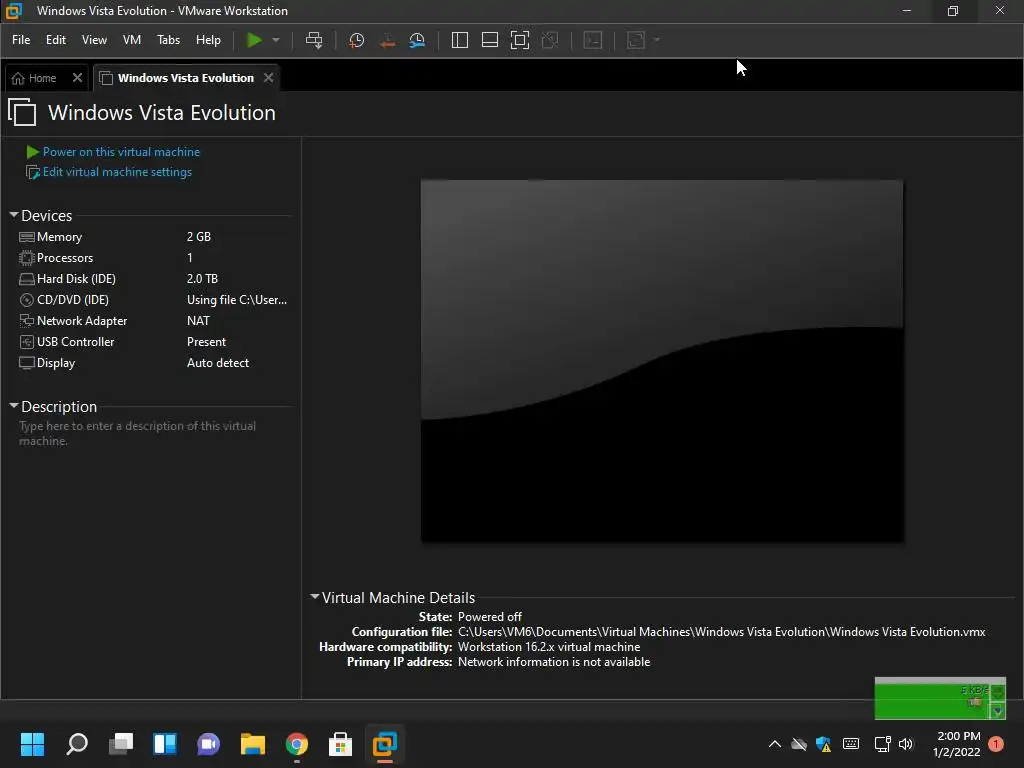Click the 'Auto detect' display value
The height and width of the screenshot is (768, 1024).
pyautogui.click(x=217, y=362)
